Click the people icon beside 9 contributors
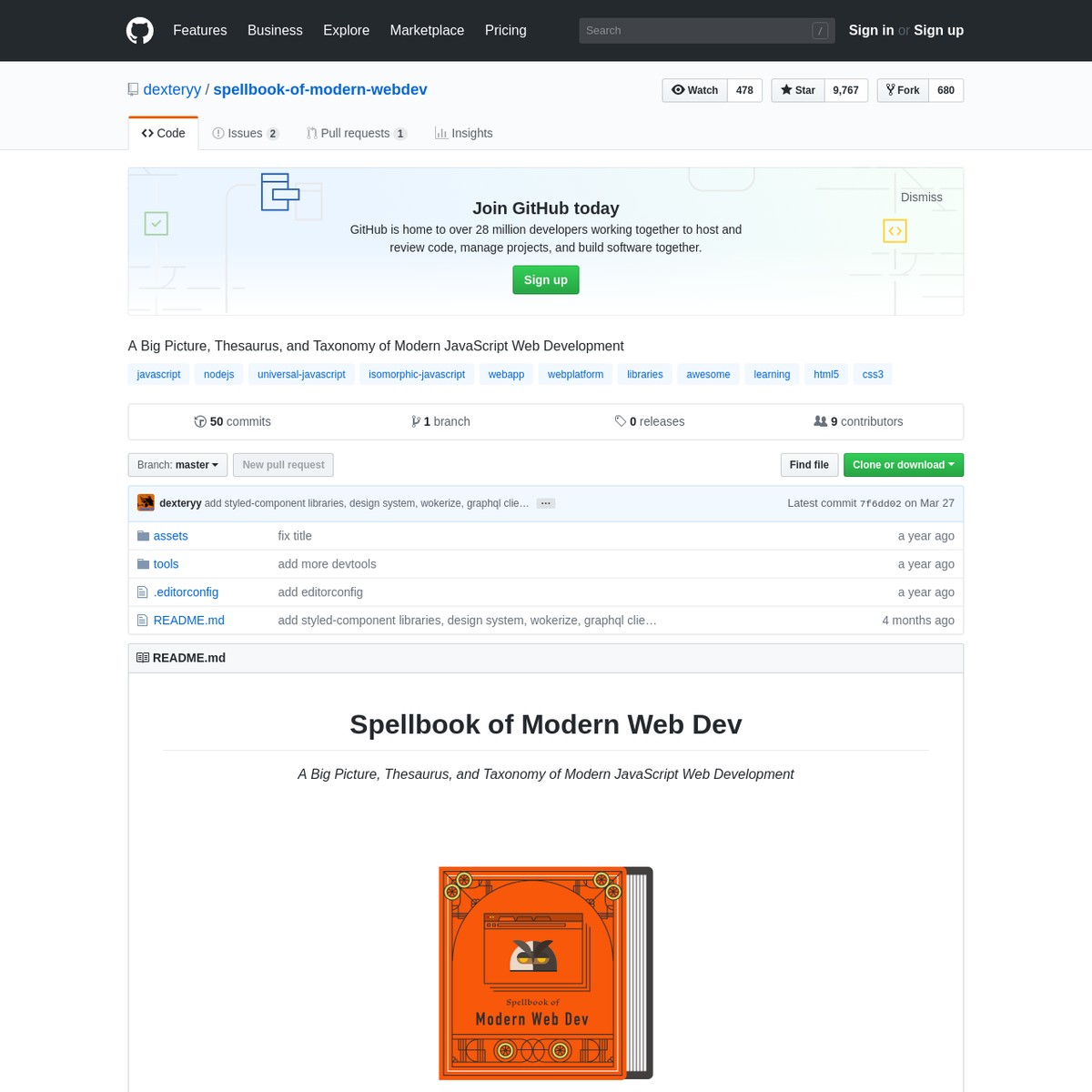 point(821,421)
